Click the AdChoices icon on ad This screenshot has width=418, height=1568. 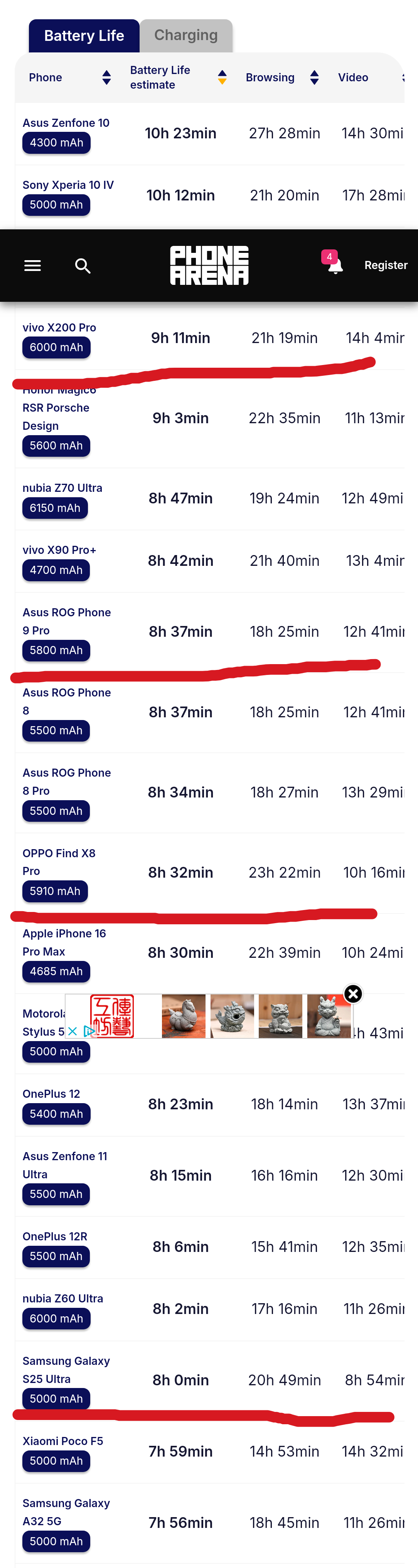[x=89, y=1031]
